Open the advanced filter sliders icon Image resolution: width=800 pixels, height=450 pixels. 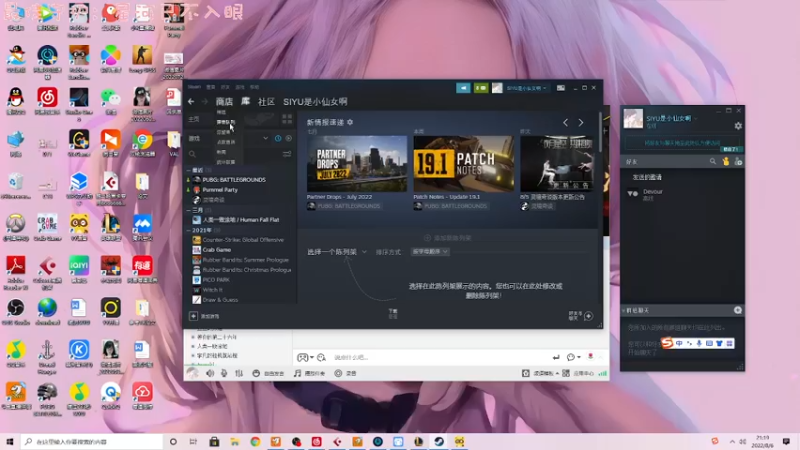click(287, 154)
